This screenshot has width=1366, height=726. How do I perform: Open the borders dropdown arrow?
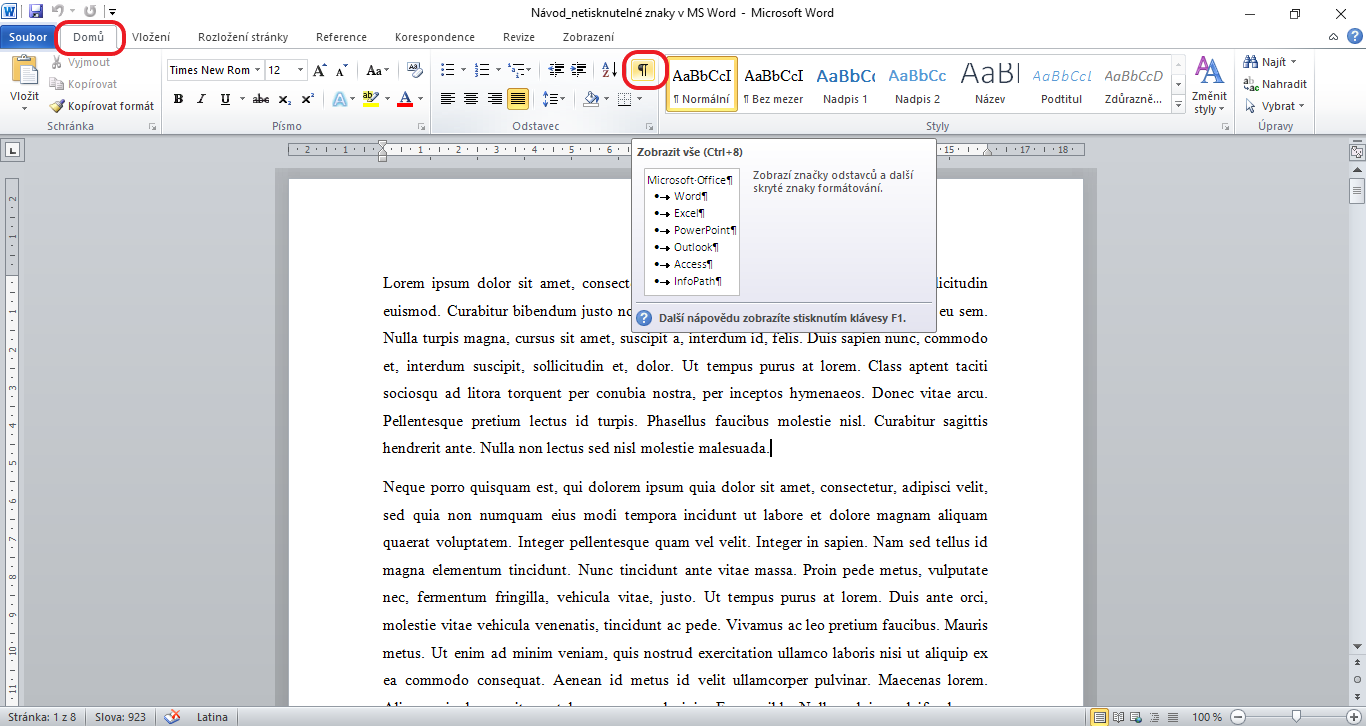pyautogui.click(x=641, y=99)
